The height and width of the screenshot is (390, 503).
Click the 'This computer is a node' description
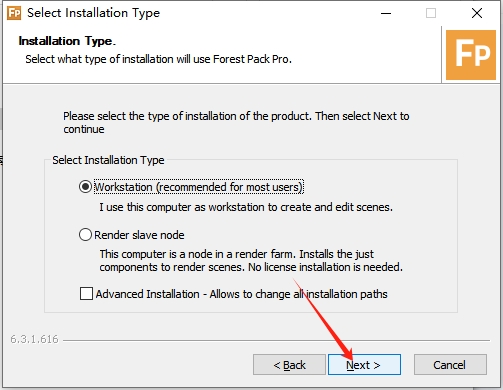tap(251, 260)
